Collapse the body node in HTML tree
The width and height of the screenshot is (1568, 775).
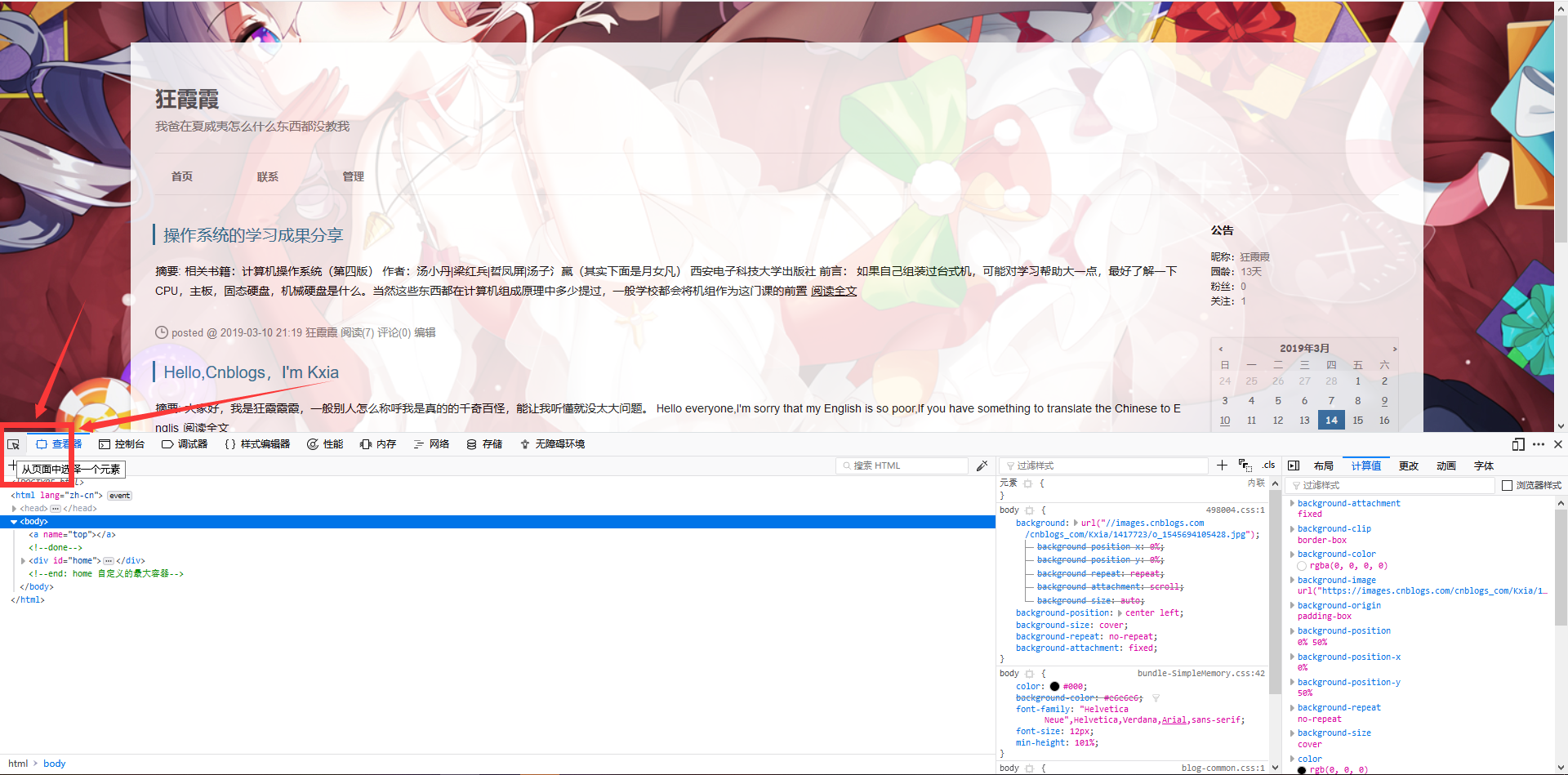tap(14, 522)
